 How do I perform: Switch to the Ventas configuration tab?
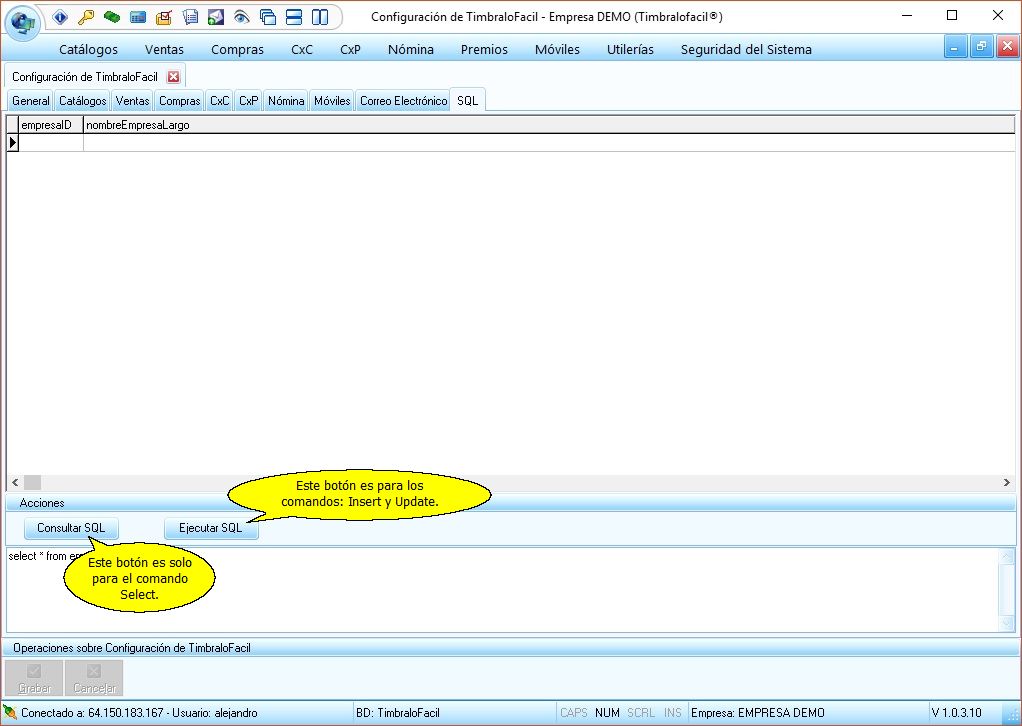[x=132, y=101]
